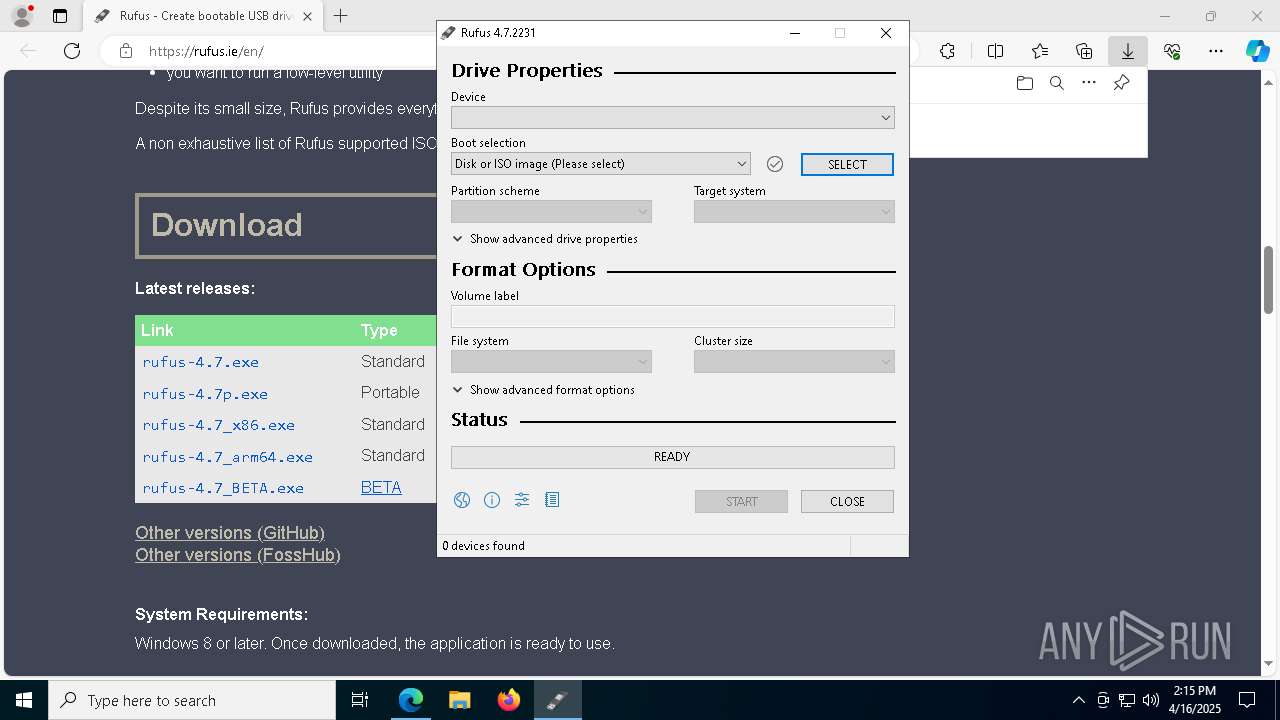Open Edge favorites star icon
This screenshot has width=1280, height=720.
click(1040, 51)
